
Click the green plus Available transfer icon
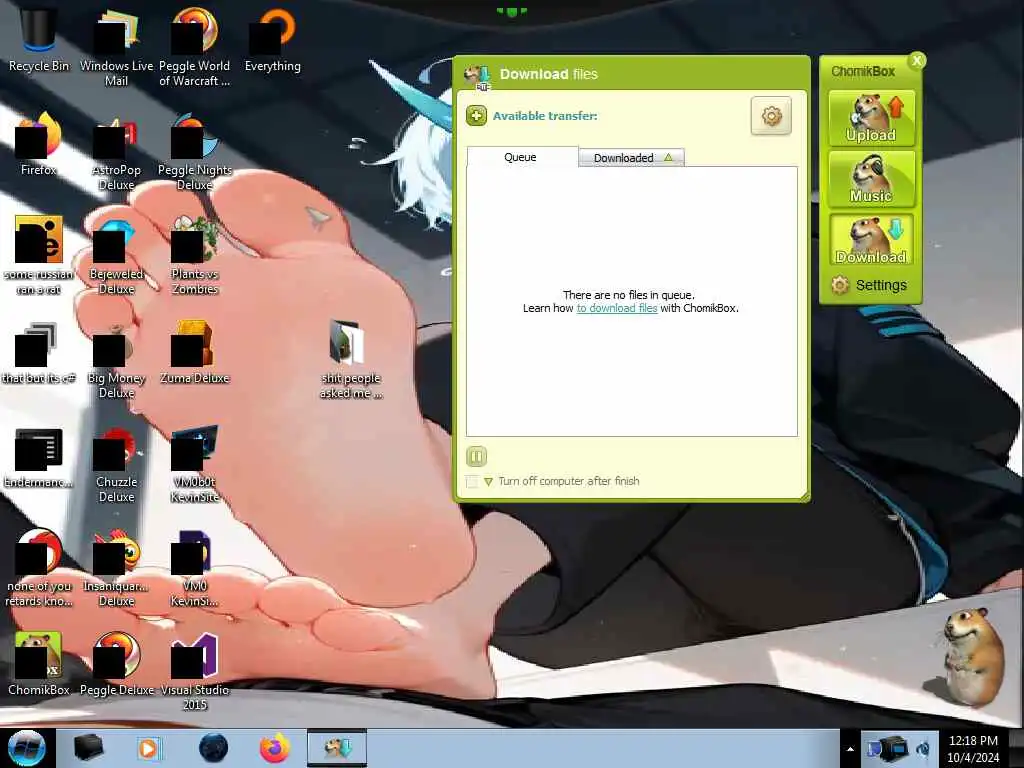(476, 116)
